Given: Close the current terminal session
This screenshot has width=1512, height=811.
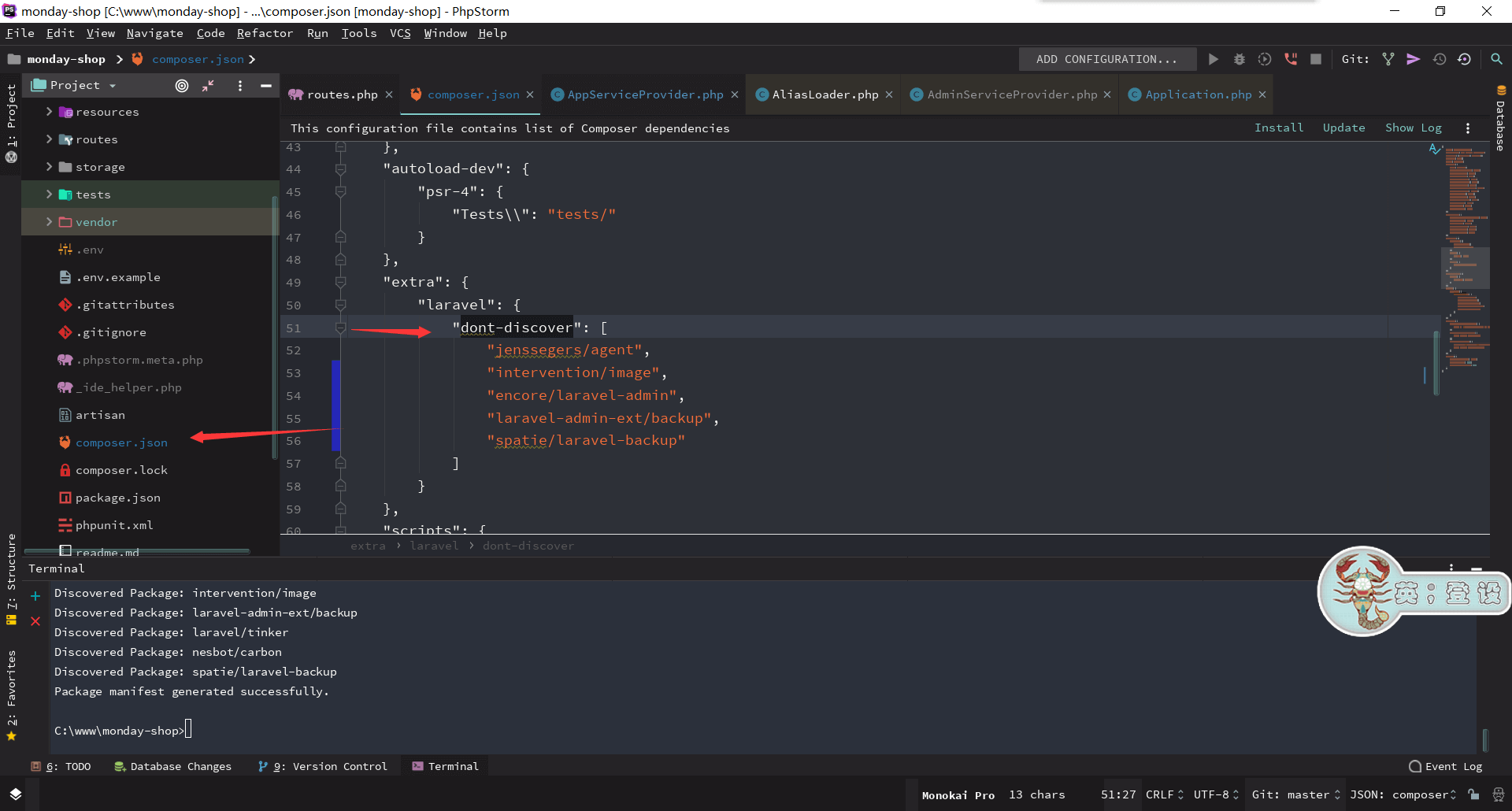Looking at the screenshot, I should tap(35, 621).
